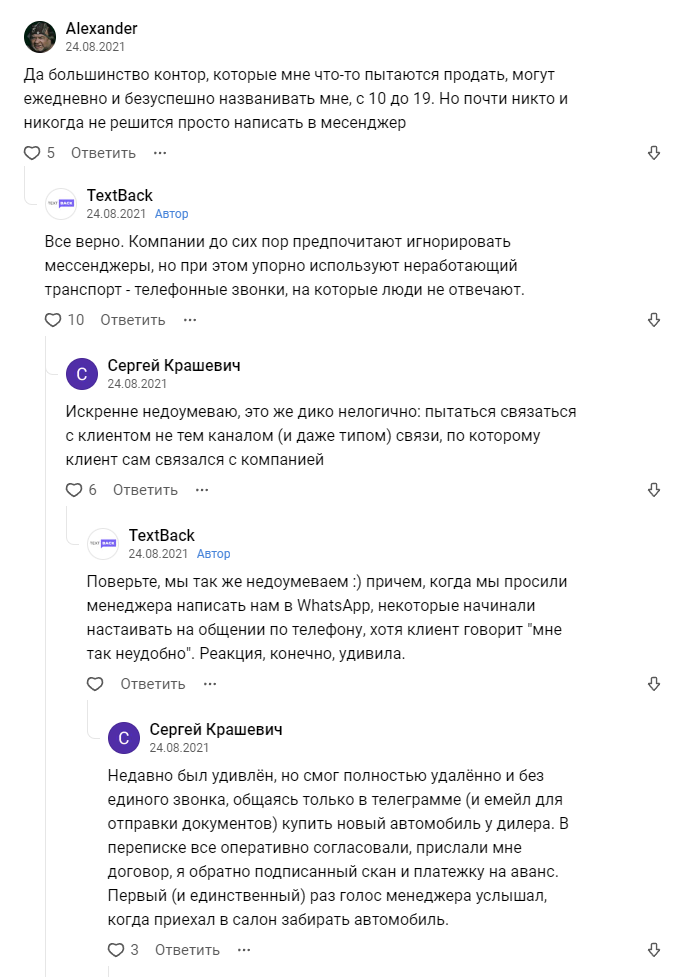Screen dimensions: 684x977
Task: Downvote Сергей's car dealer comment
Action: point(654,949)
